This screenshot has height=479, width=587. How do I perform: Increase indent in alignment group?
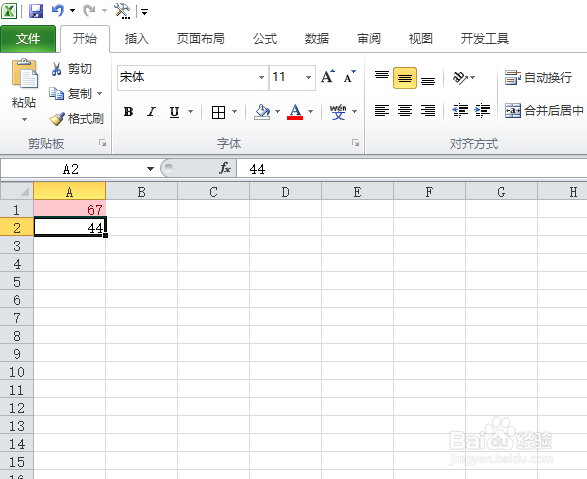pos(482,111)
